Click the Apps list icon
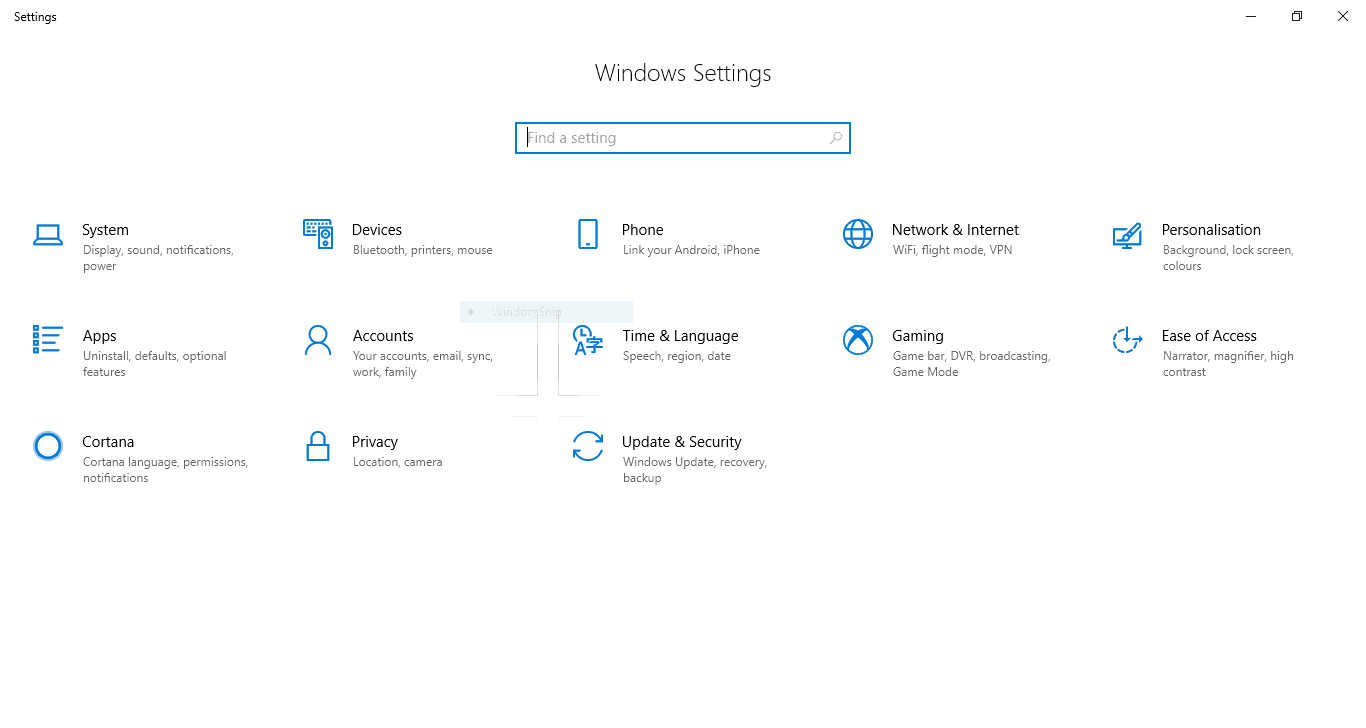 48,340
